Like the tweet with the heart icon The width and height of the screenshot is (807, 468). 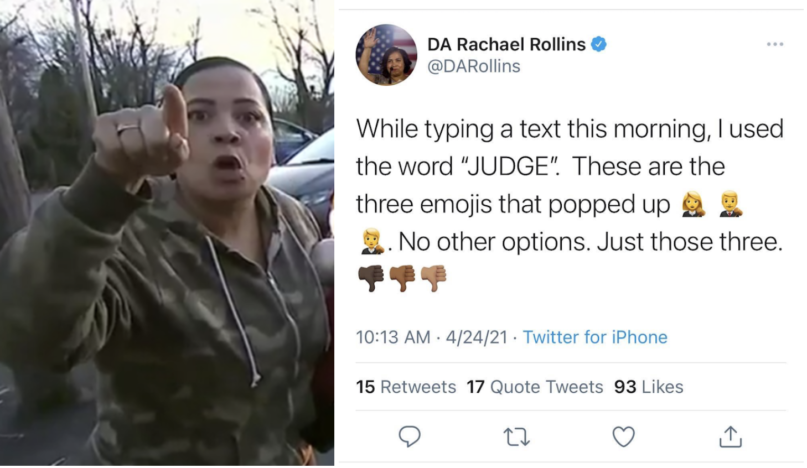[623, 437]
